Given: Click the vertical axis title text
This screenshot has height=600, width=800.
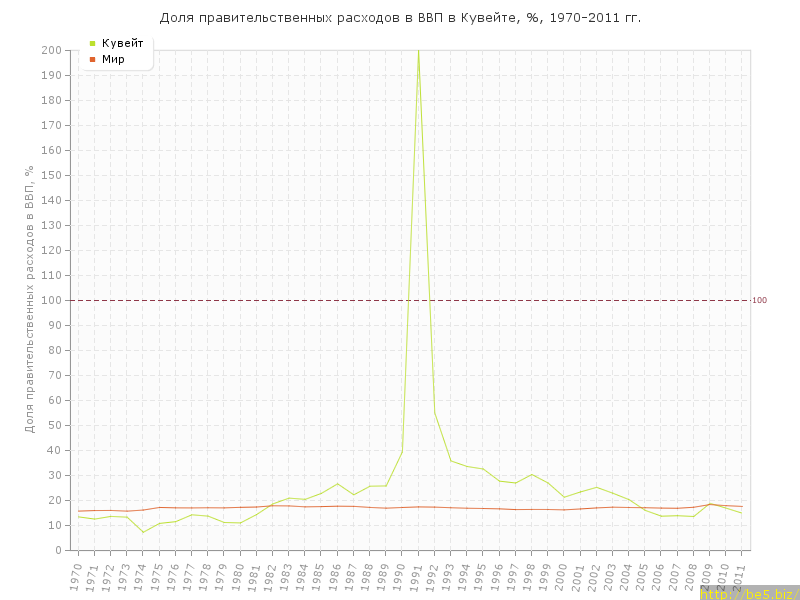Looking at the screenshot, I should pyautogui.click(x=30, y=300).
